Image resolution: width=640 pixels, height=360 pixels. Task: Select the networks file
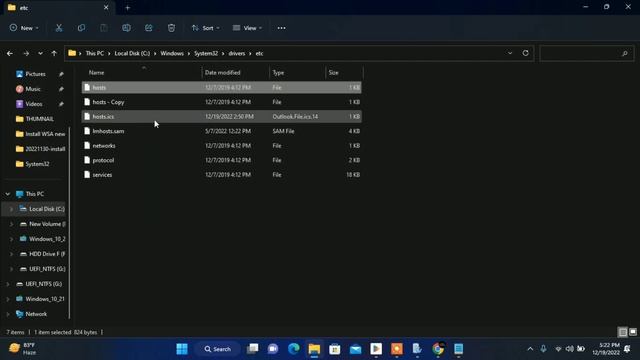[x=221, y=146]
